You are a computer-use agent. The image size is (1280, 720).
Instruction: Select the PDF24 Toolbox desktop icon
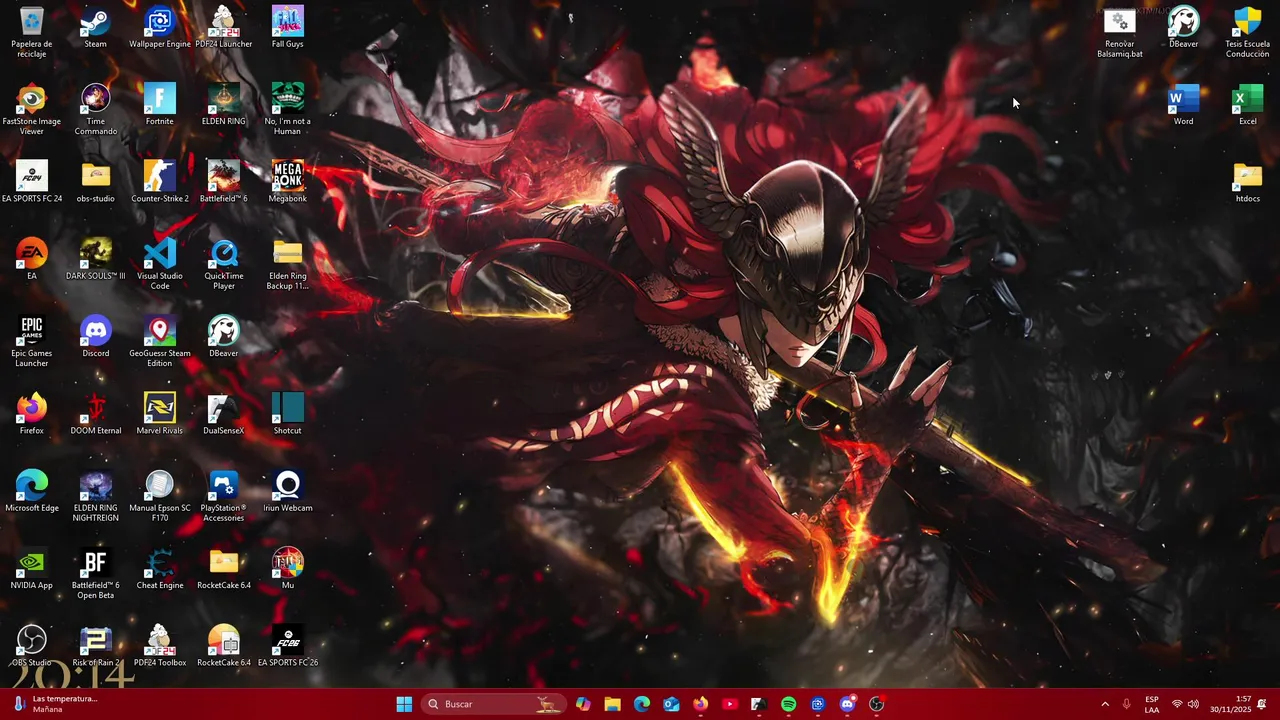pos(159,645)
